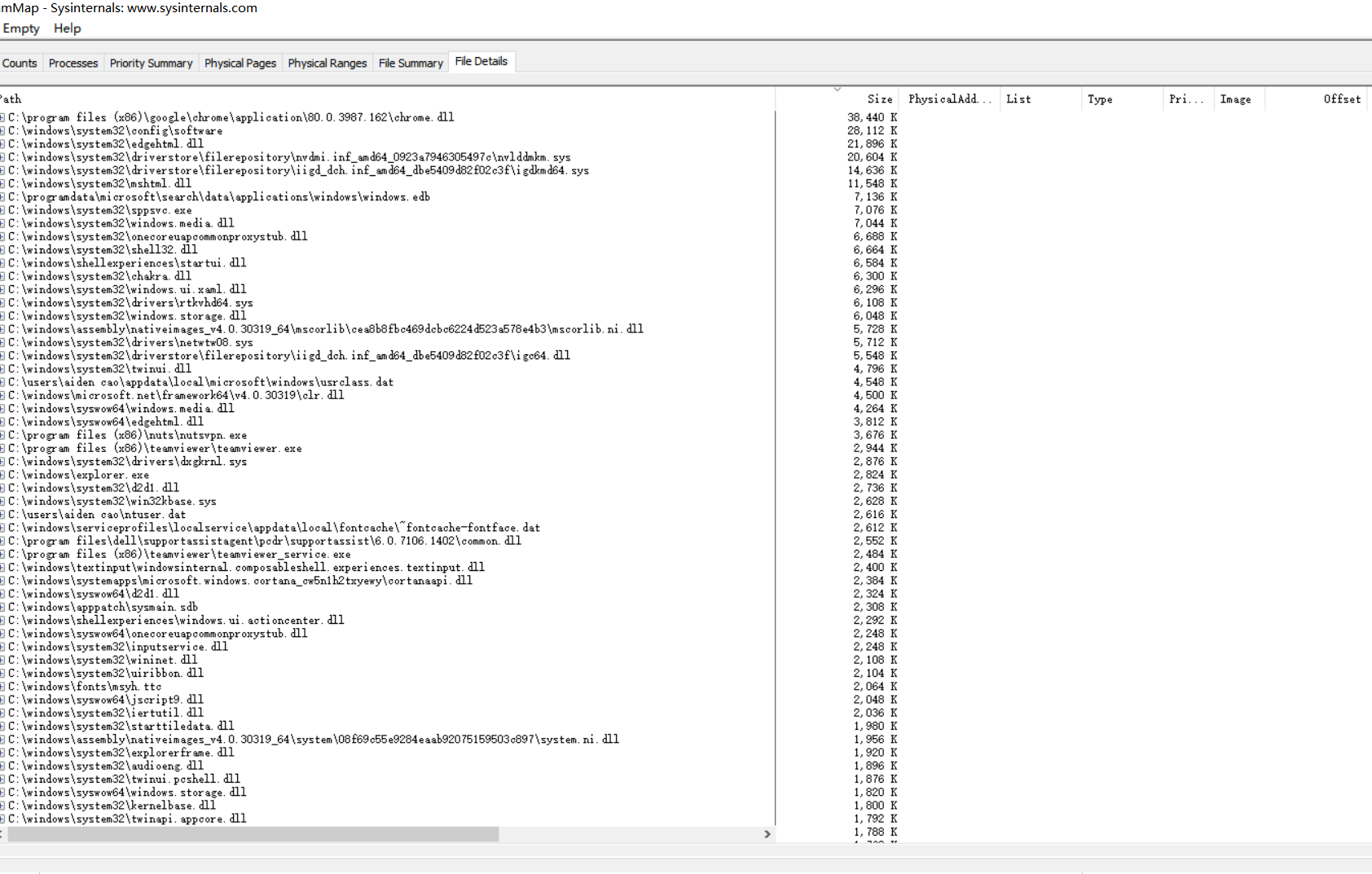Select the syswow64\windows.media.dll path

(x=121, y=408)
